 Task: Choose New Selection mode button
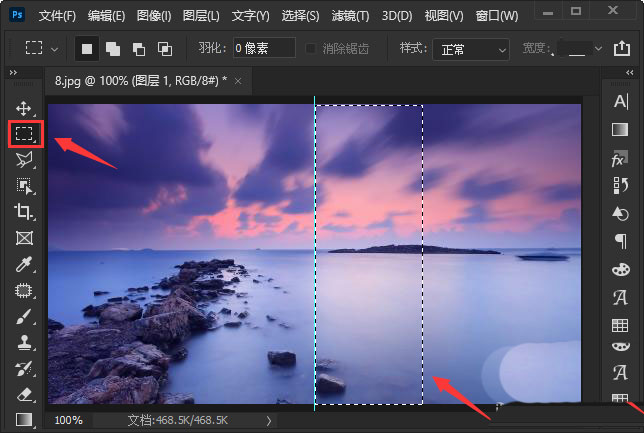point(87,48)
